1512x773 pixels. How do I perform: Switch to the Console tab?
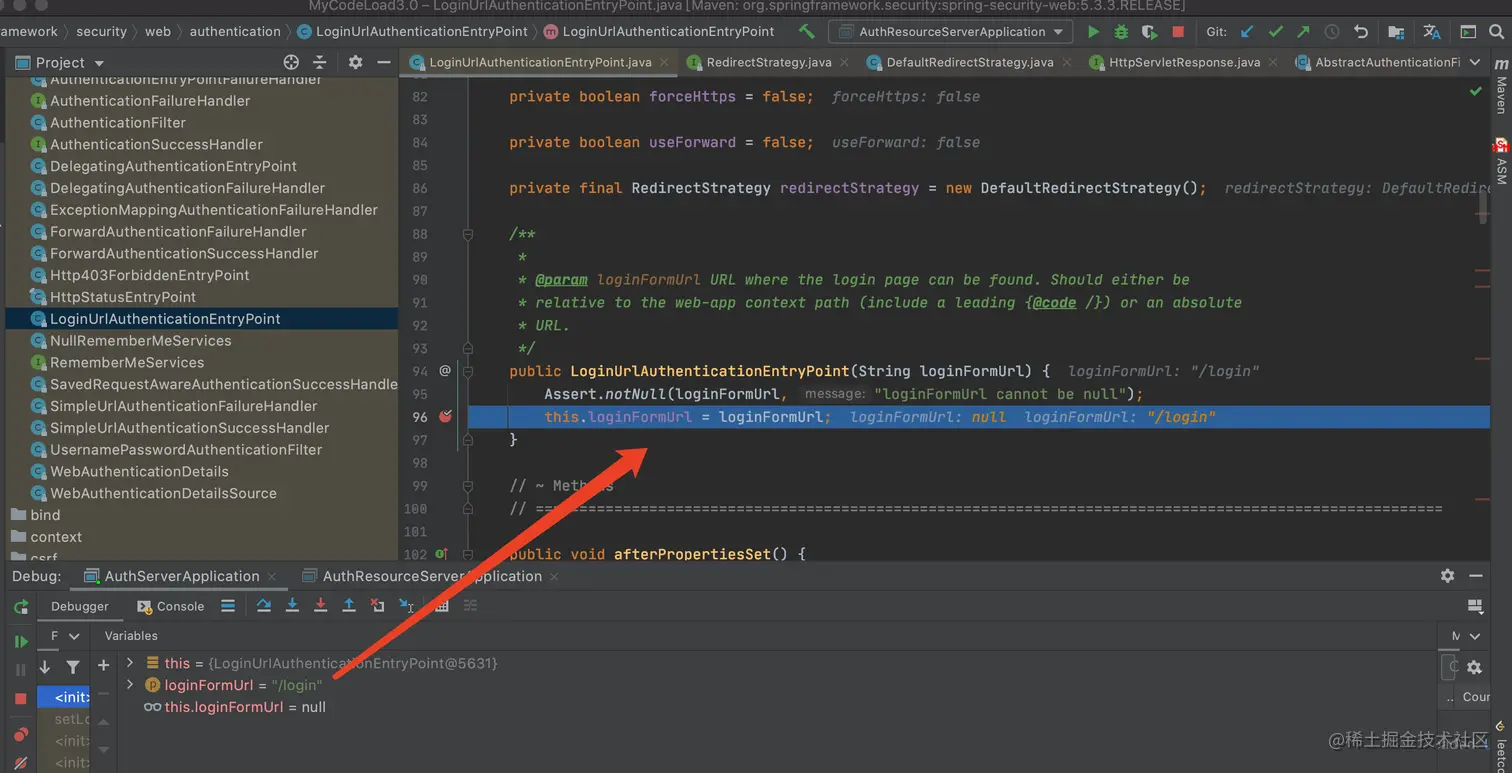[x=171, y=606]
